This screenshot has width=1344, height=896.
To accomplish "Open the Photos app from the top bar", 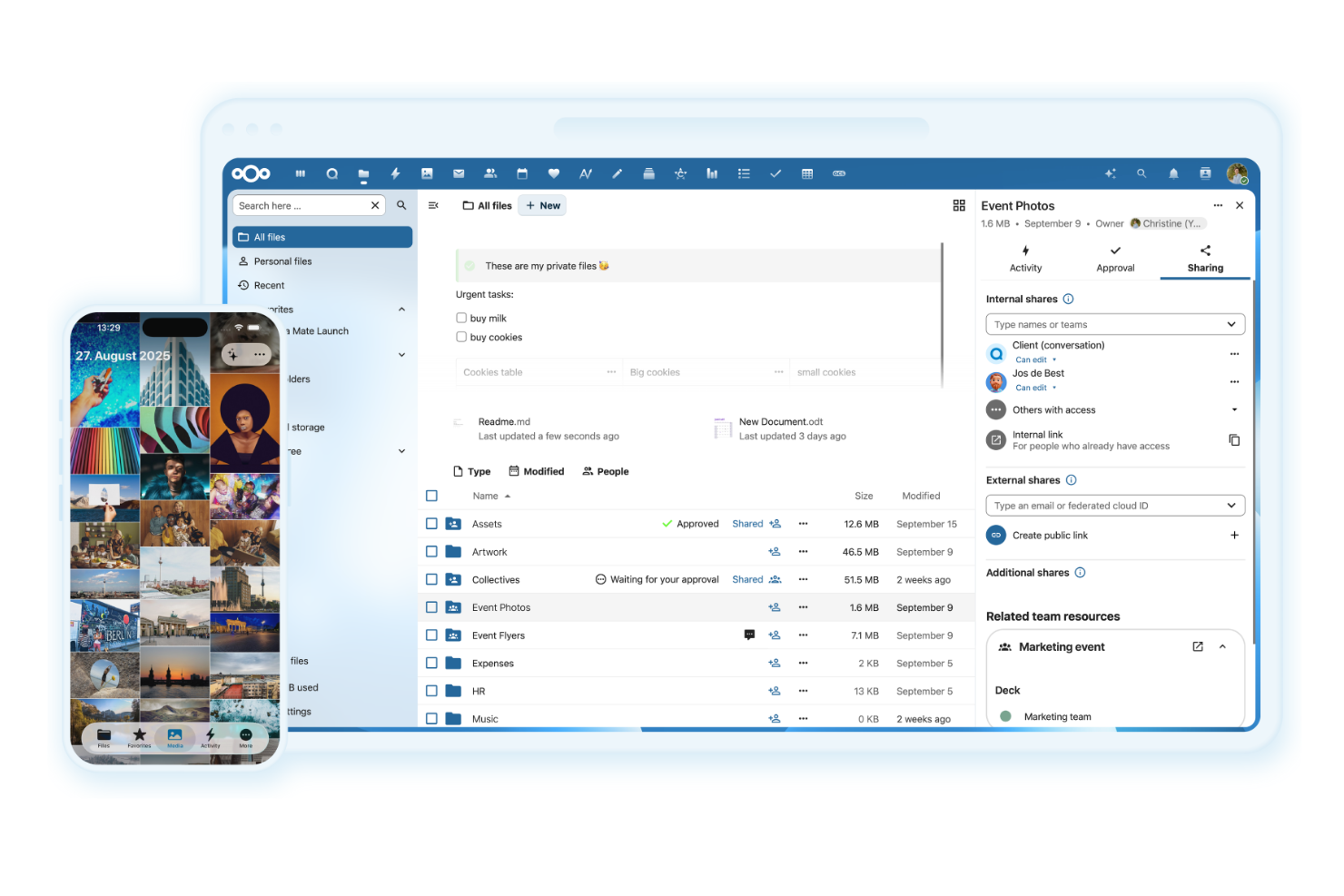I will [x=427, y=173].
